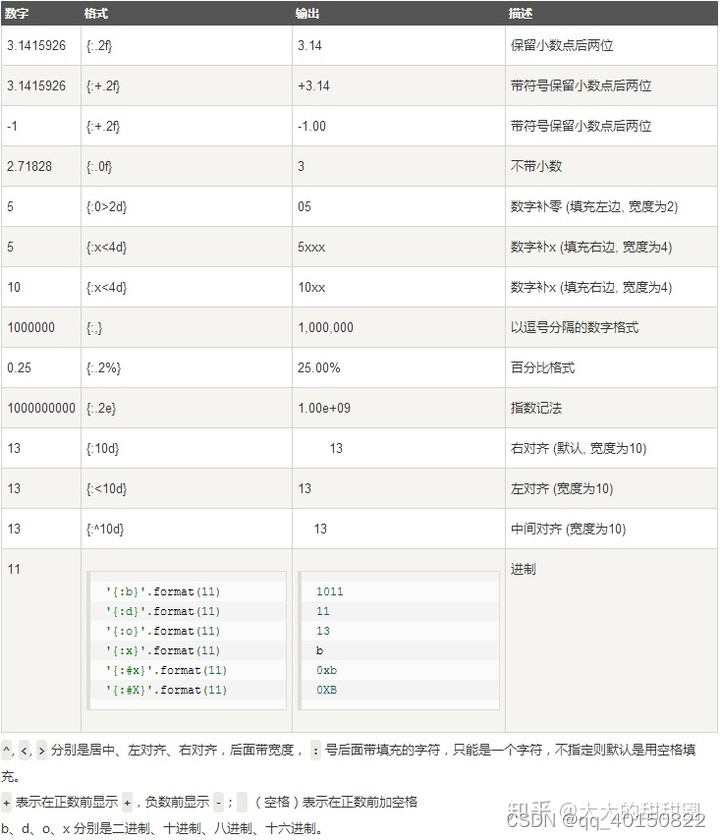Click code line '{:d}'.format(11)
Viewport: 720px width, 840px height.
tap(163, 611)
